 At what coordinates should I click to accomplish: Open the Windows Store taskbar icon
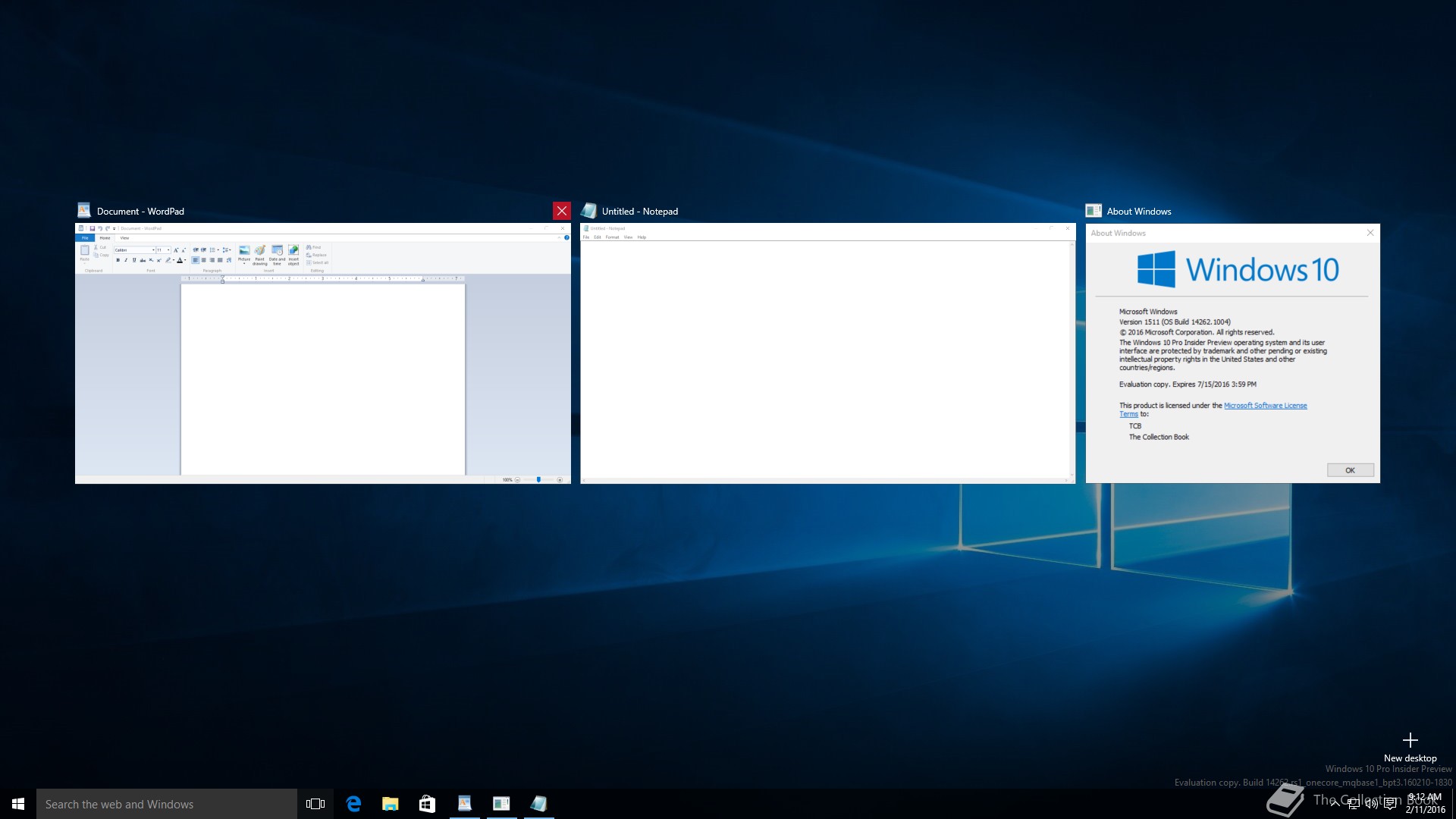tap(427, 804)
